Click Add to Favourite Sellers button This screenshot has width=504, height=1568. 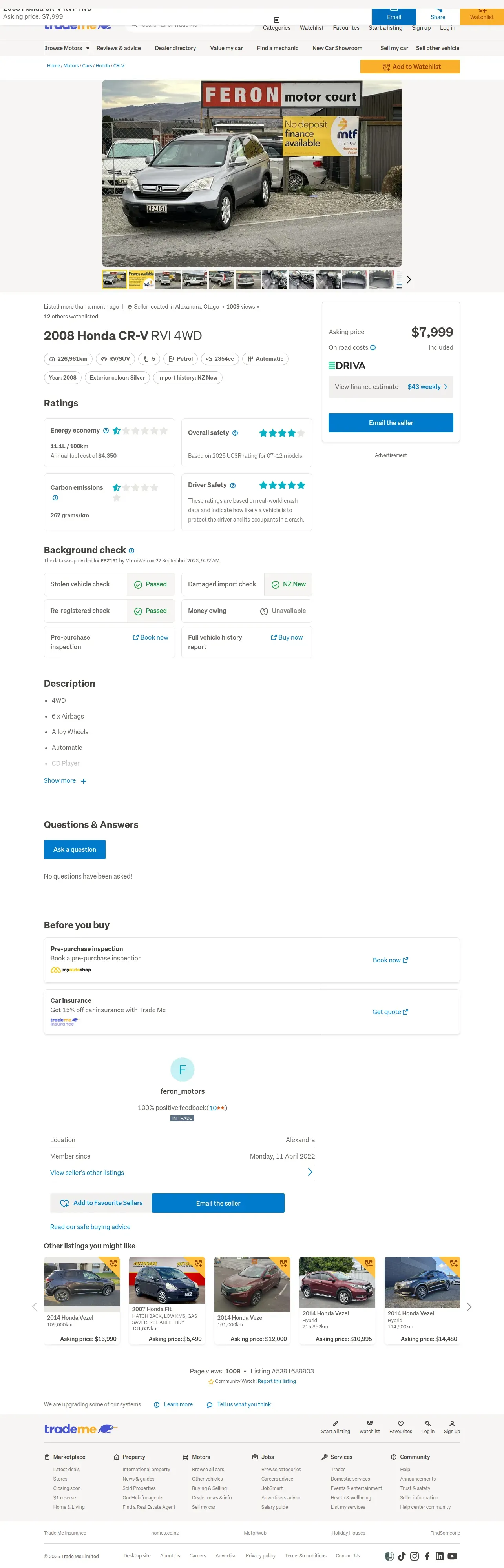[x=101, y=1203]
